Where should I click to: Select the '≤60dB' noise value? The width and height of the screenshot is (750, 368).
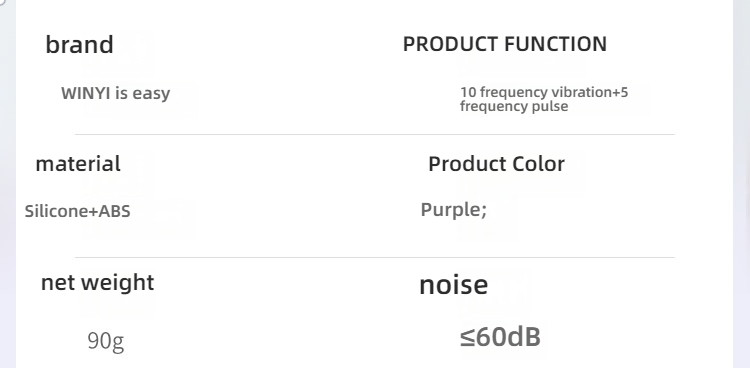(500, 337)
